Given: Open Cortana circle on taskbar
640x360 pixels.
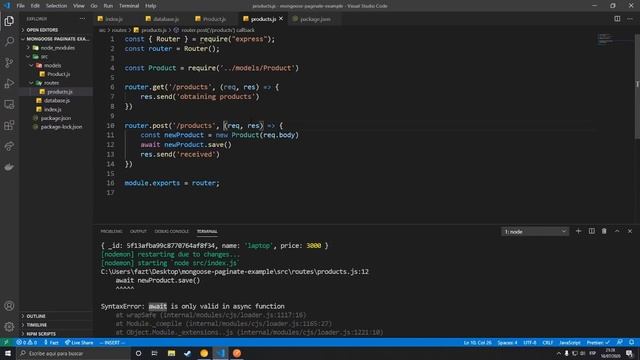Looking at the screenshot, I should coord(138,353).
